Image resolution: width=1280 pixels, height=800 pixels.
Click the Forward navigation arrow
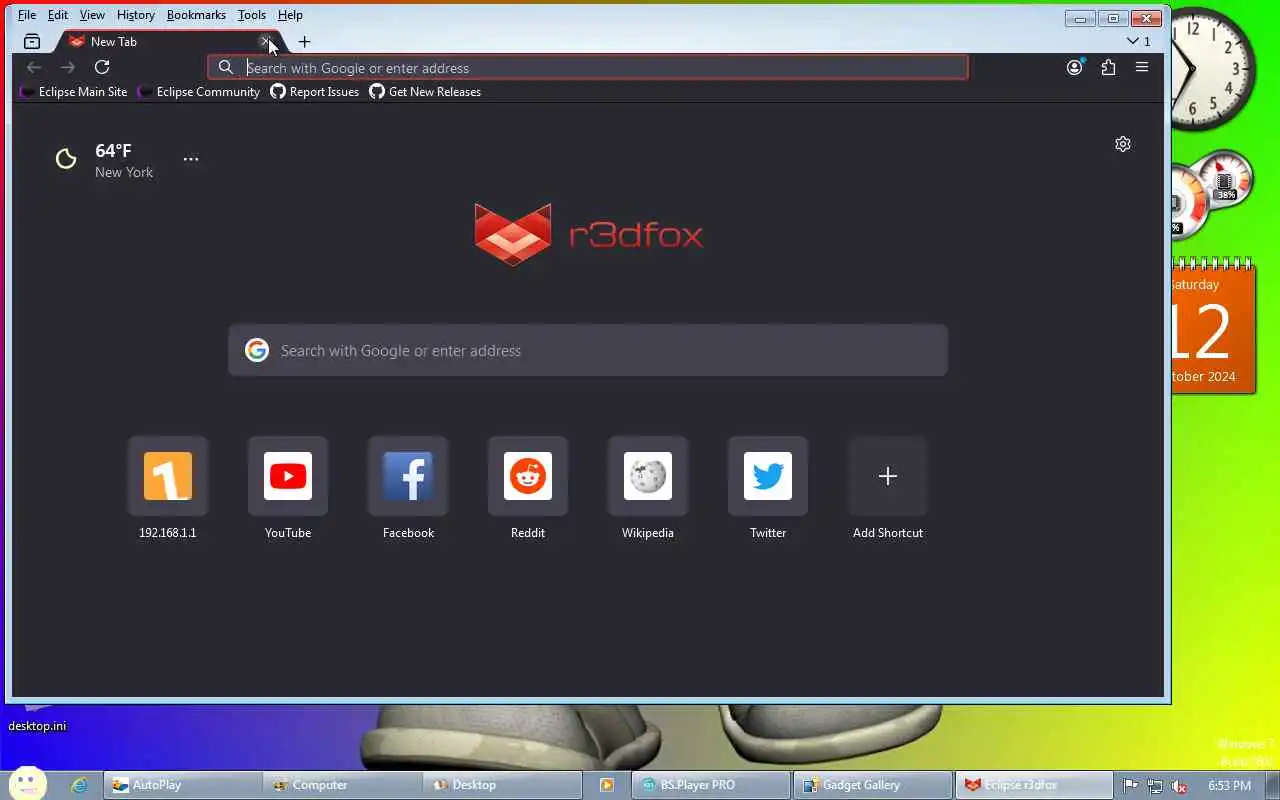click(68, 67)
